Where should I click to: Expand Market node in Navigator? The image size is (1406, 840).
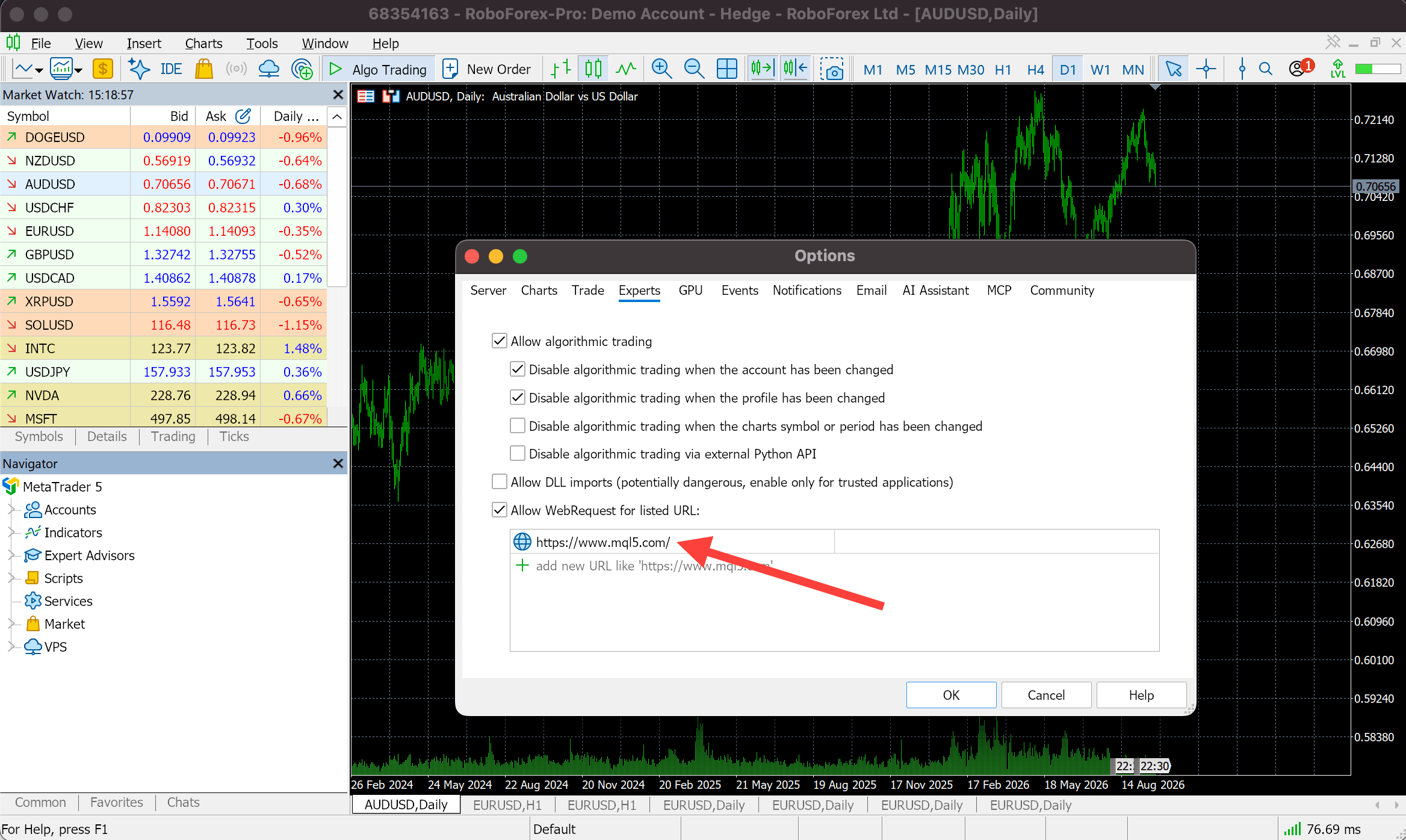pyautogui.click(x=11, y=624)
